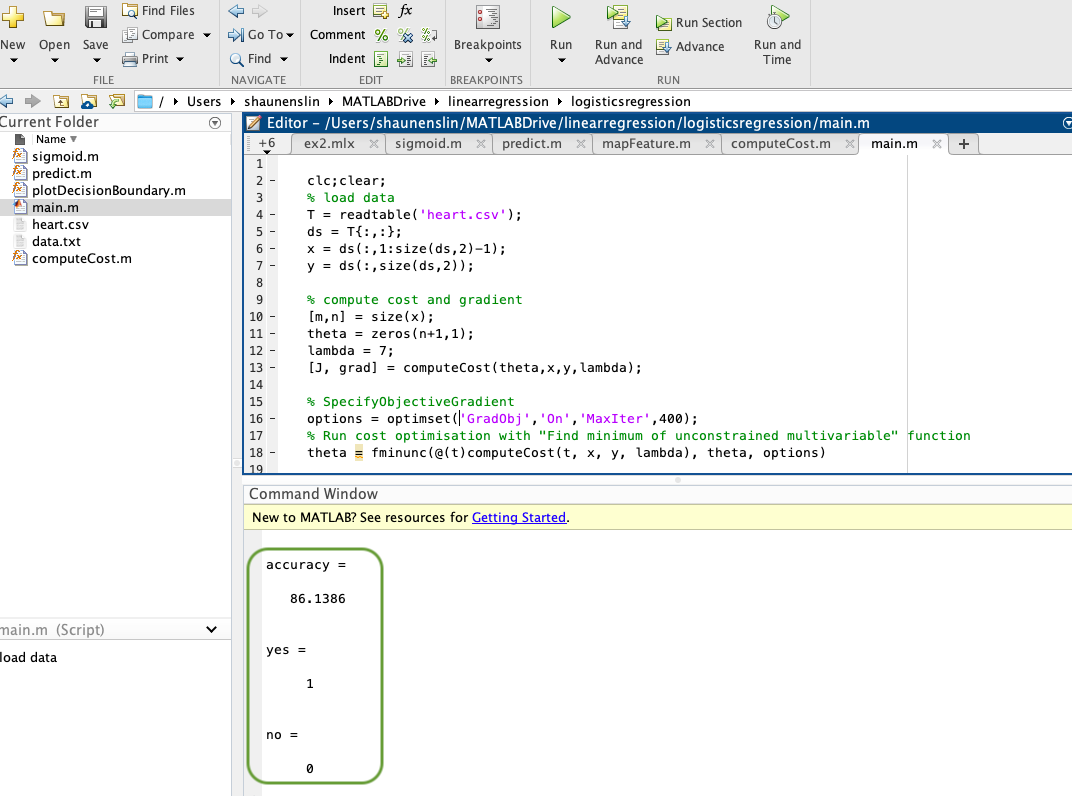
Task: Add a new editor tab
Action: 963,144
